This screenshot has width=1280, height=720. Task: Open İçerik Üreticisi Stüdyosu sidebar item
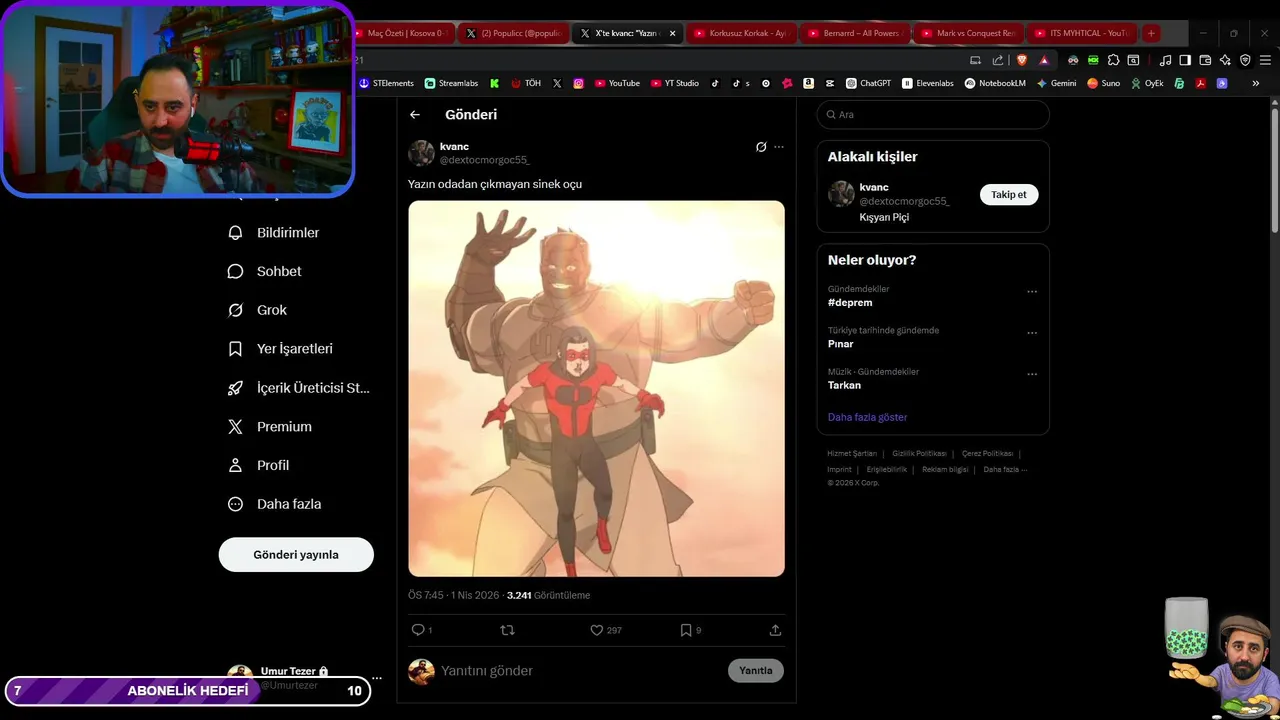point(299,388)
